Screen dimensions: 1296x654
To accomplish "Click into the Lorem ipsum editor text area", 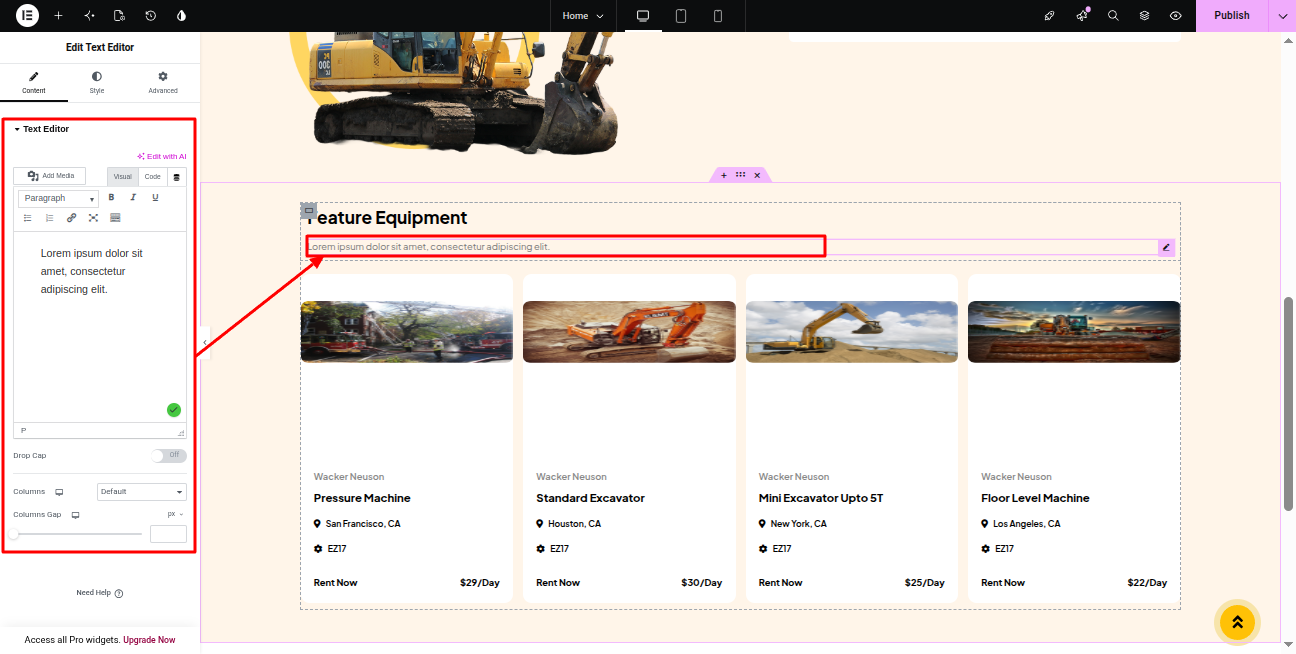I will (99, 327).
